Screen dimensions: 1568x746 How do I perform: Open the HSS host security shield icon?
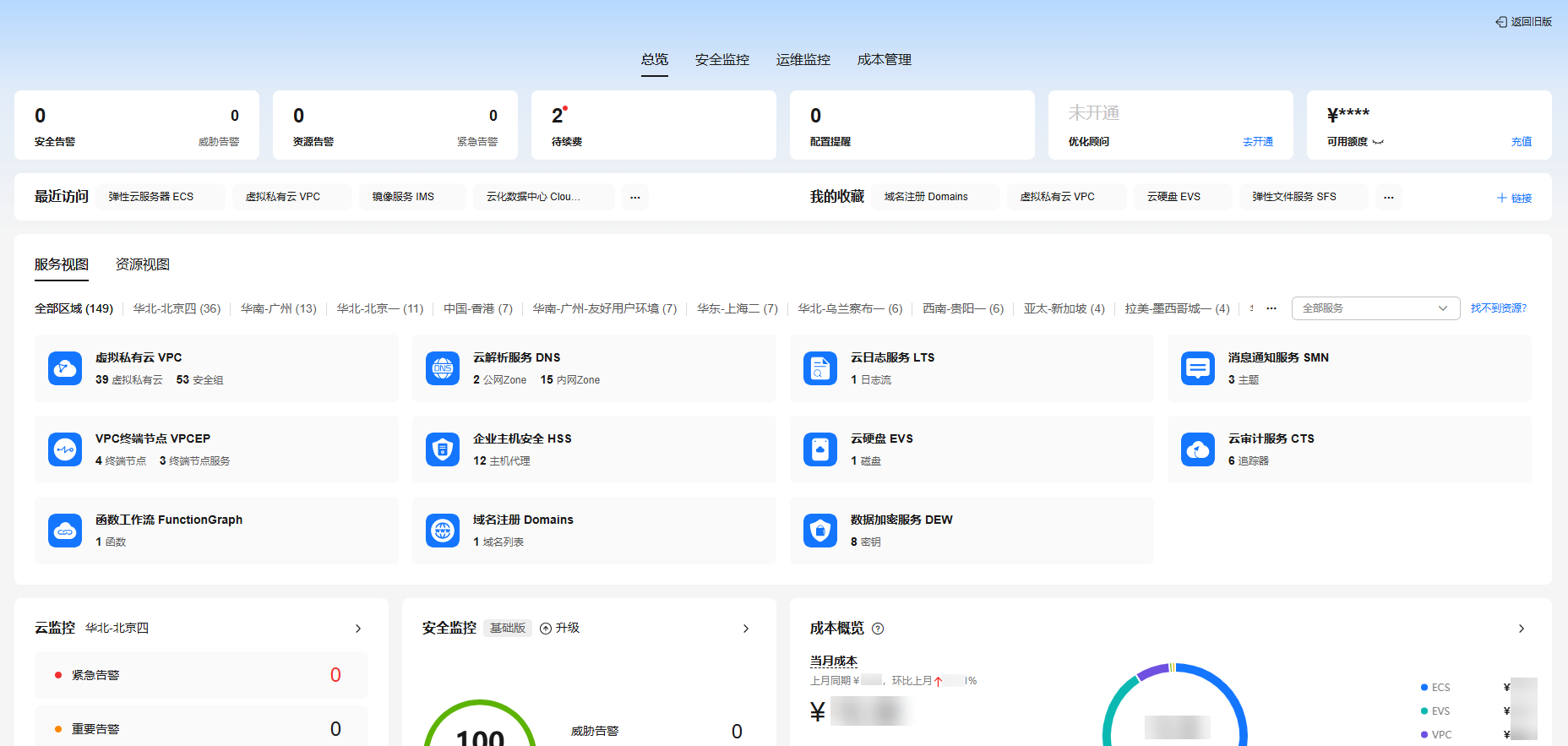pyautogui.click(x=443, y=449)
